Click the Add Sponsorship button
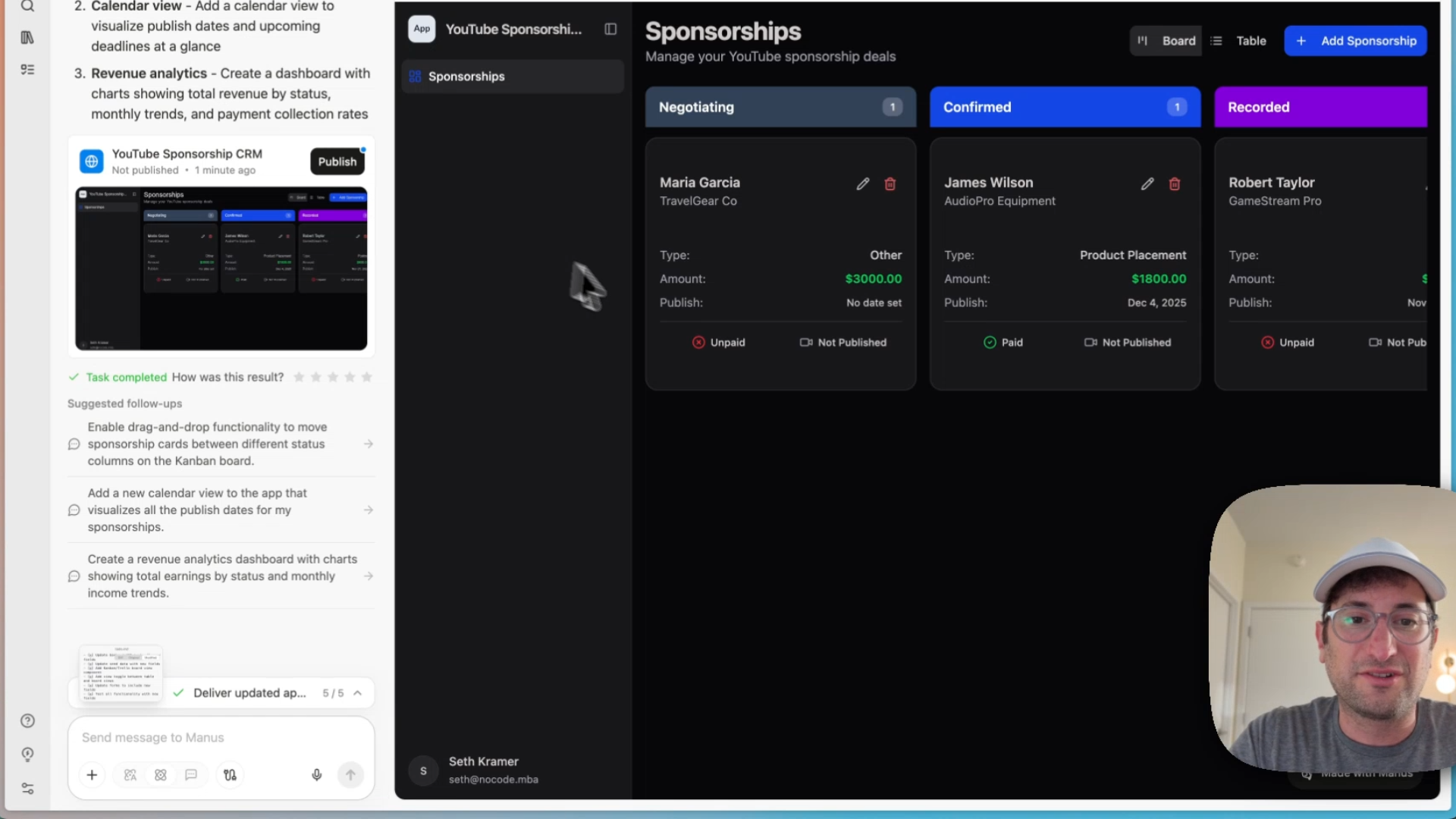 (x=1355, y=41)
